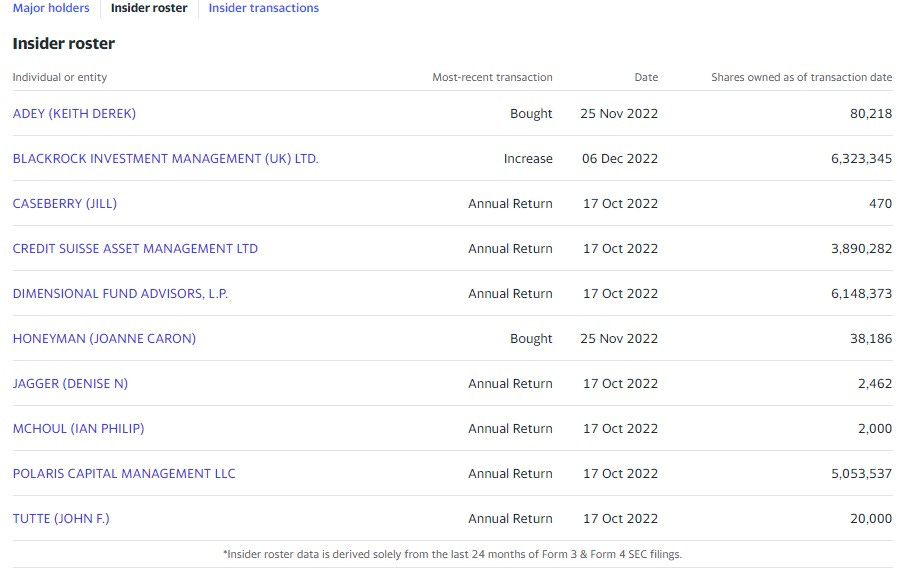Open Credit Suisse Asset Management Ltd link
924x573 pixels.
tap(135, 248)
